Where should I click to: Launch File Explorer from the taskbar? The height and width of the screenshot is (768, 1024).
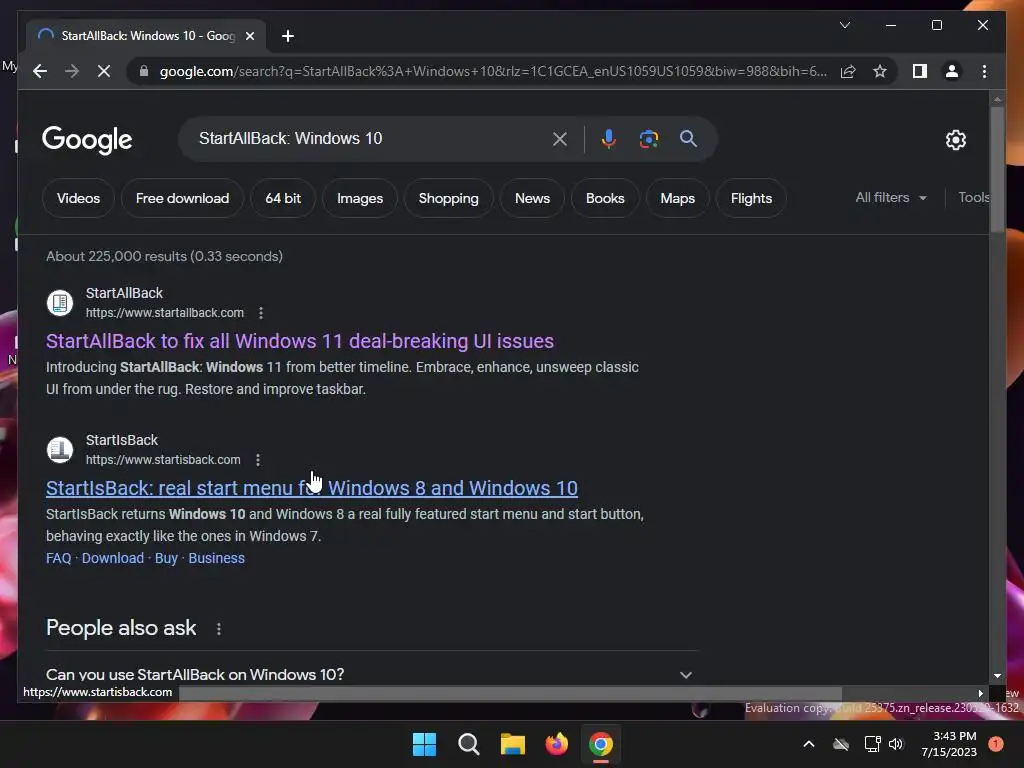[x=513, y=744]
